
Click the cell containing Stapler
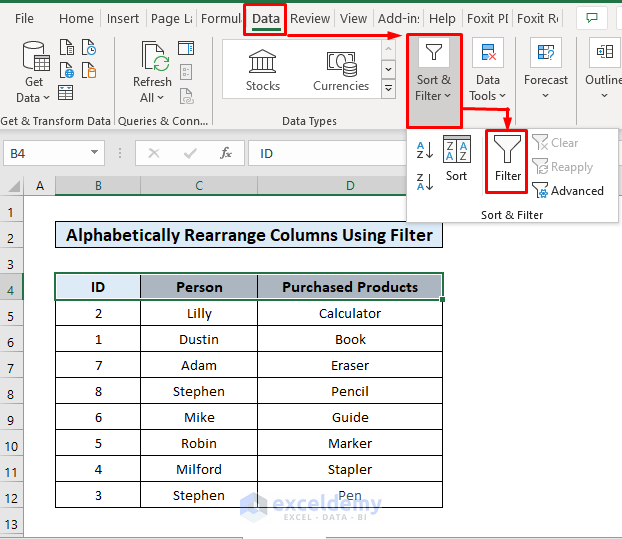pos(350,469)
